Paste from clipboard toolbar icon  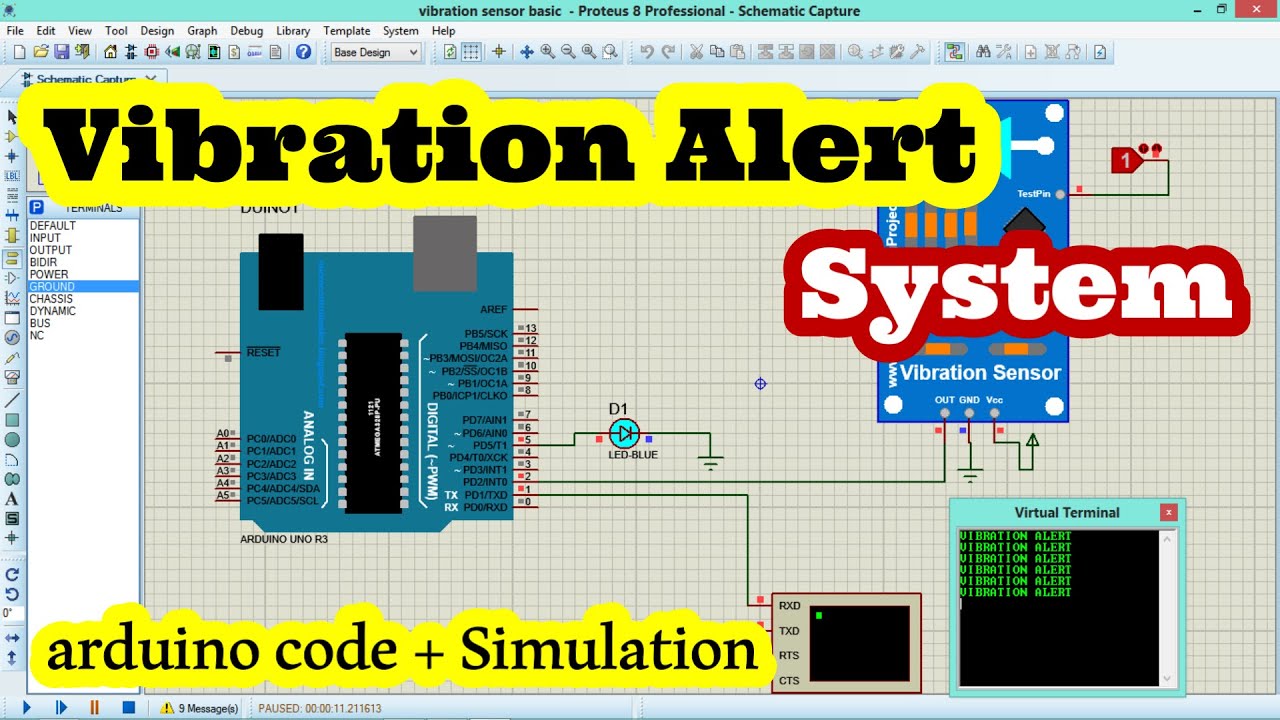click(x=738, y=52)
